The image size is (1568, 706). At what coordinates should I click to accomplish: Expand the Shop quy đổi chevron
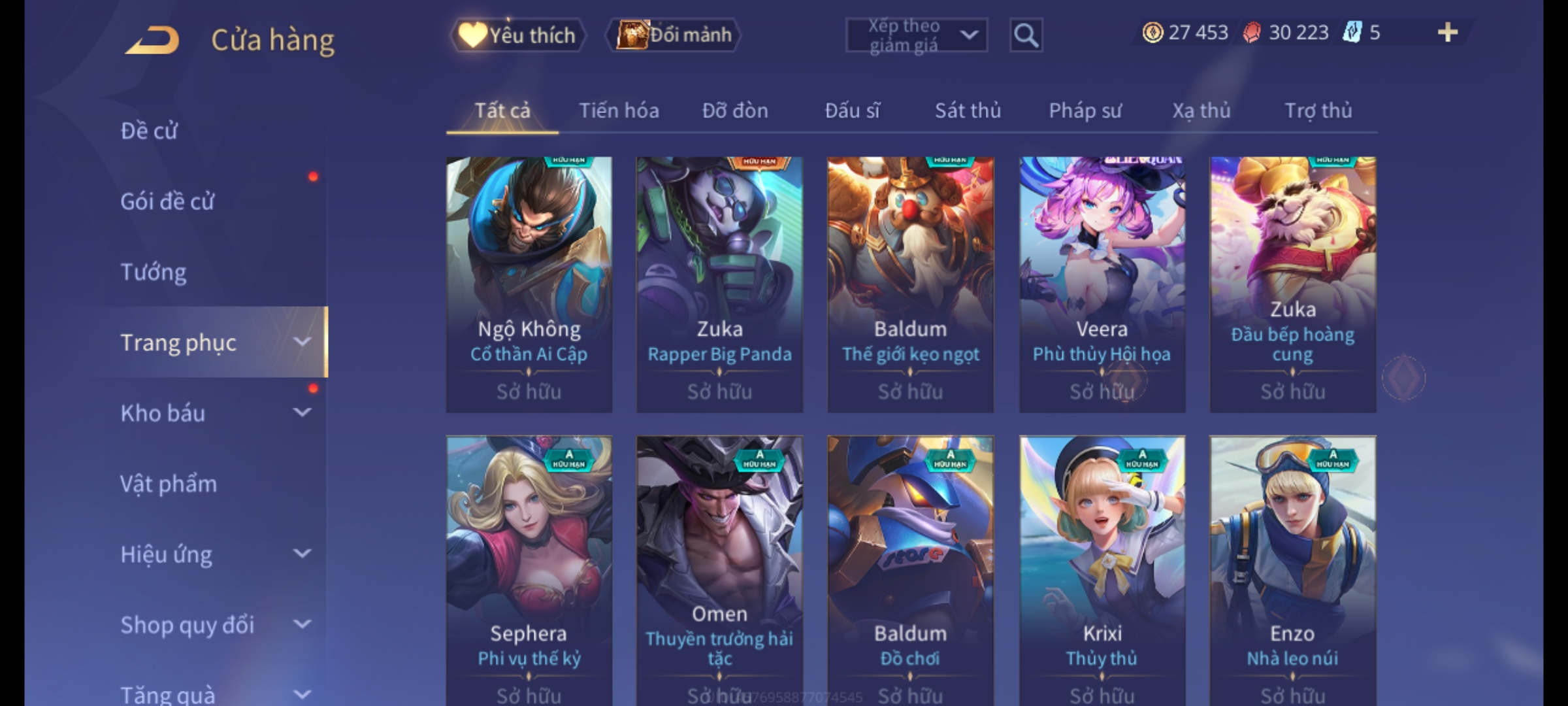(x=302, y=624)
